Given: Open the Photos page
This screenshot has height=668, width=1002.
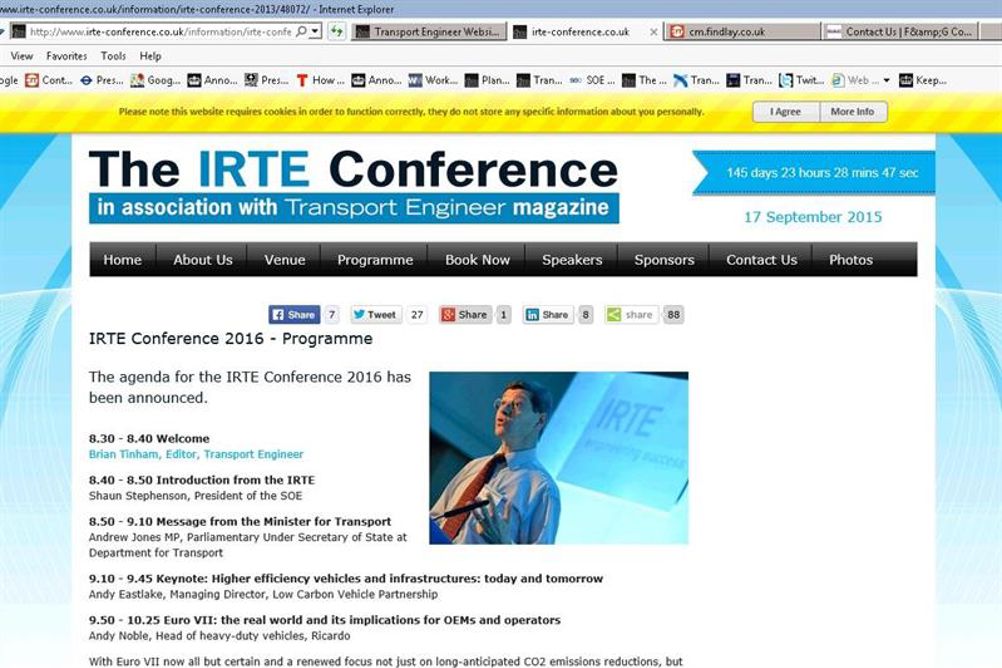Looking at the screenshot, I should click(851, 260).
